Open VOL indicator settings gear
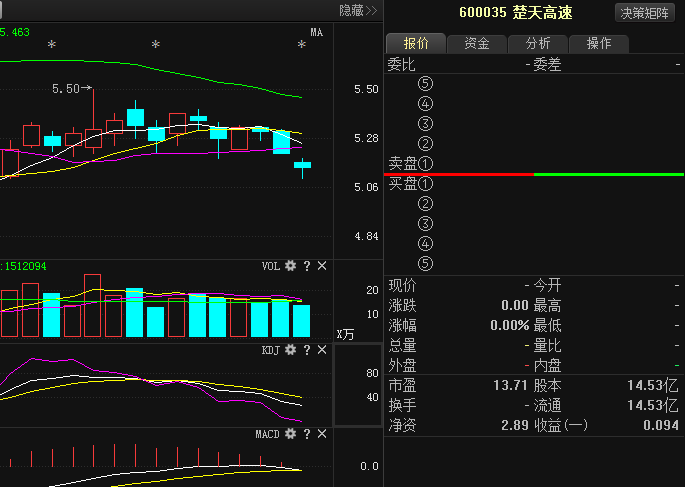The image size is (685, 487). click(290, 266)
